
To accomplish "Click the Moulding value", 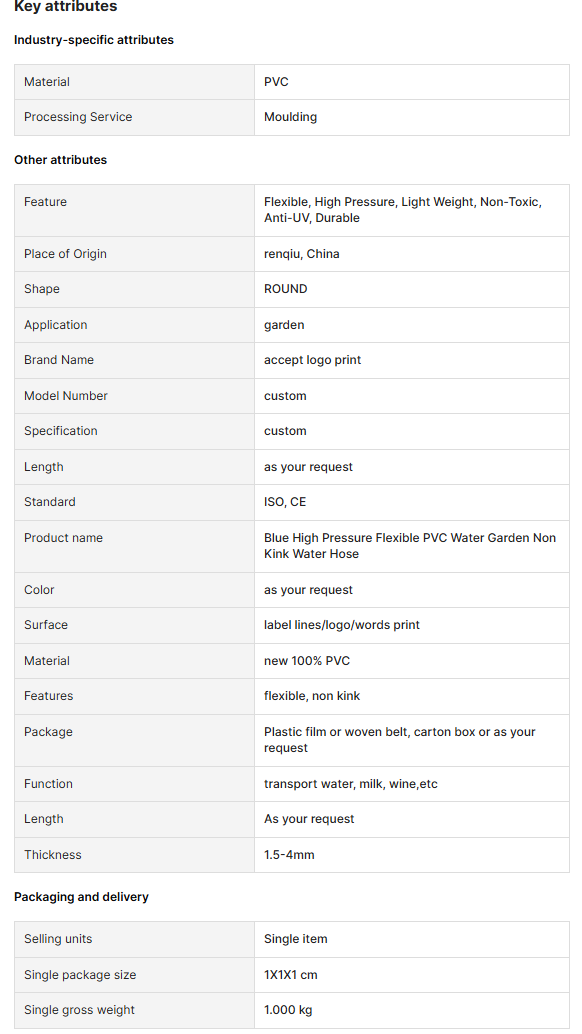I will [290, 117].
